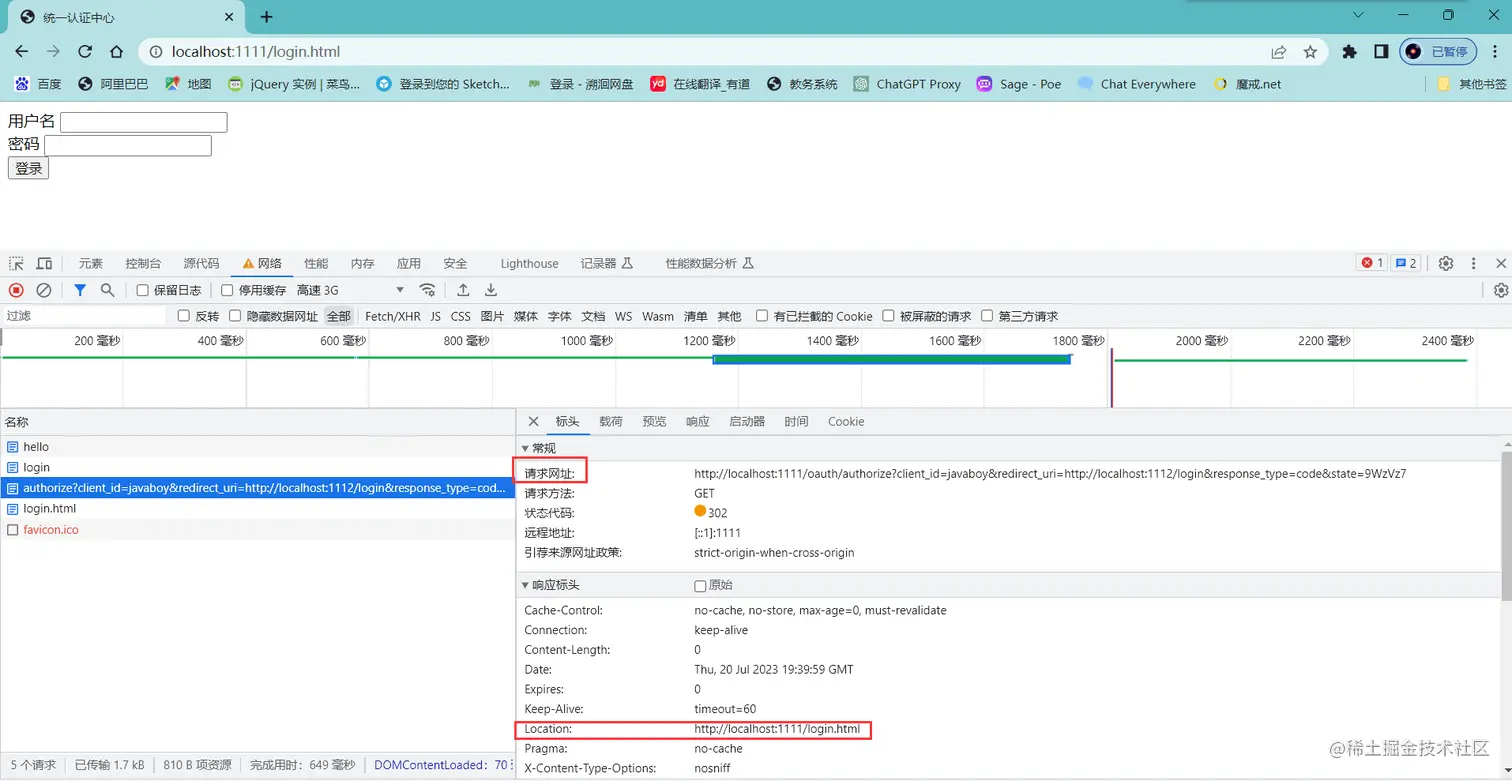Open network panel settings gear
Screen dimensions: 1512x781
(x=1501, y=290)
